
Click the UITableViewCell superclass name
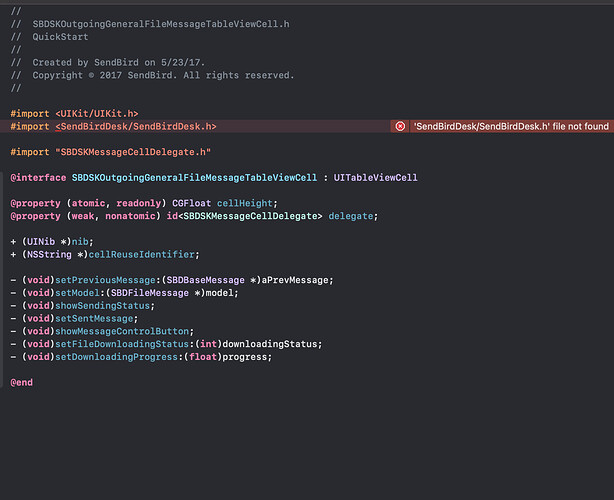376,178
